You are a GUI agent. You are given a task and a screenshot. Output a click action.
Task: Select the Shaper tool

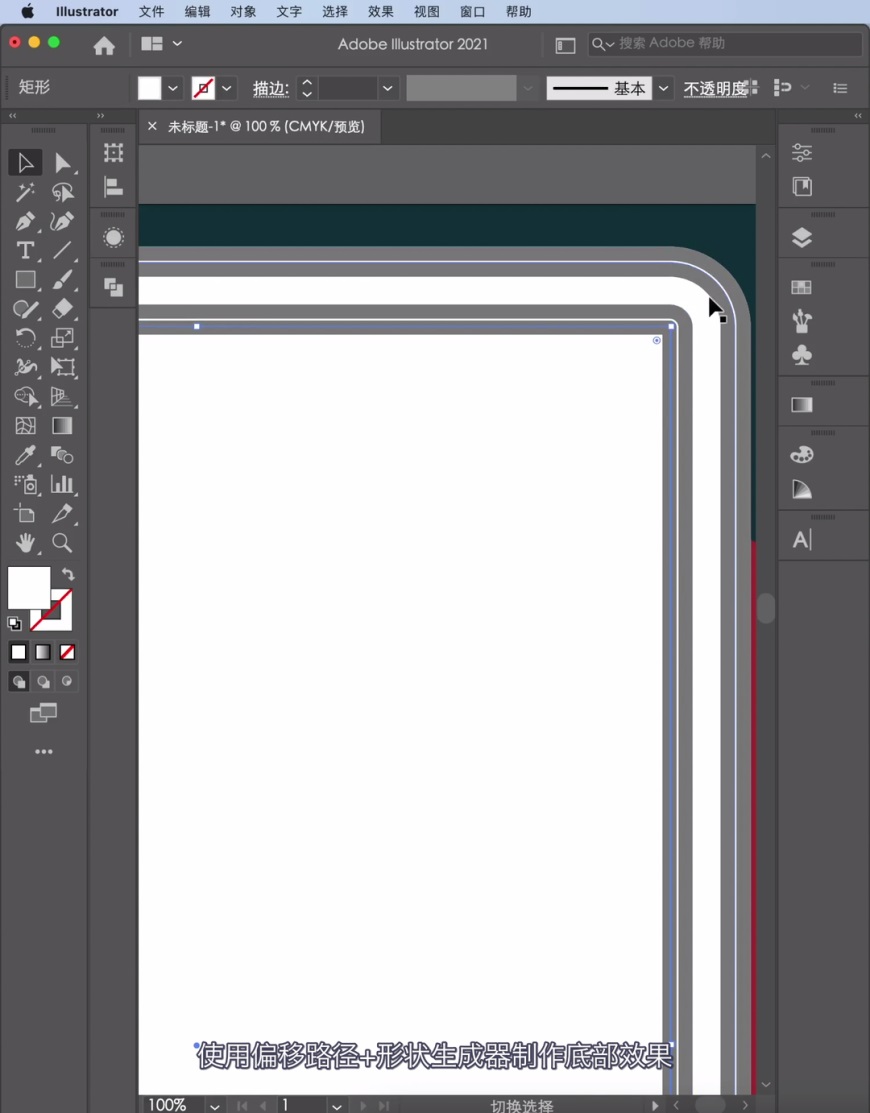26,309
